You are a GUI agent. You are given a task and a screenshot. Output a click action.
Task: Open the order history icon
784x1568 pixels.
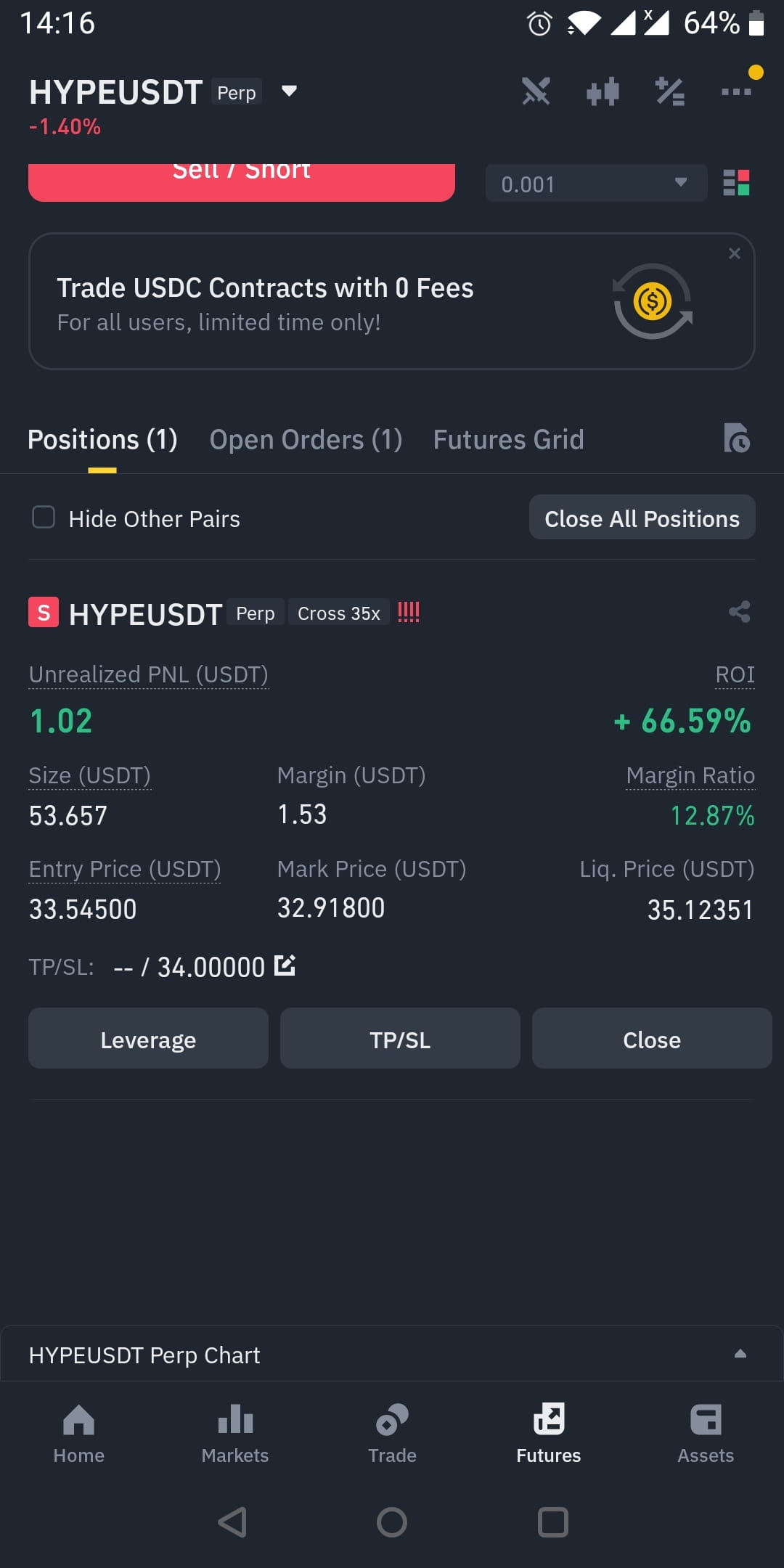[x=736, y=438]
